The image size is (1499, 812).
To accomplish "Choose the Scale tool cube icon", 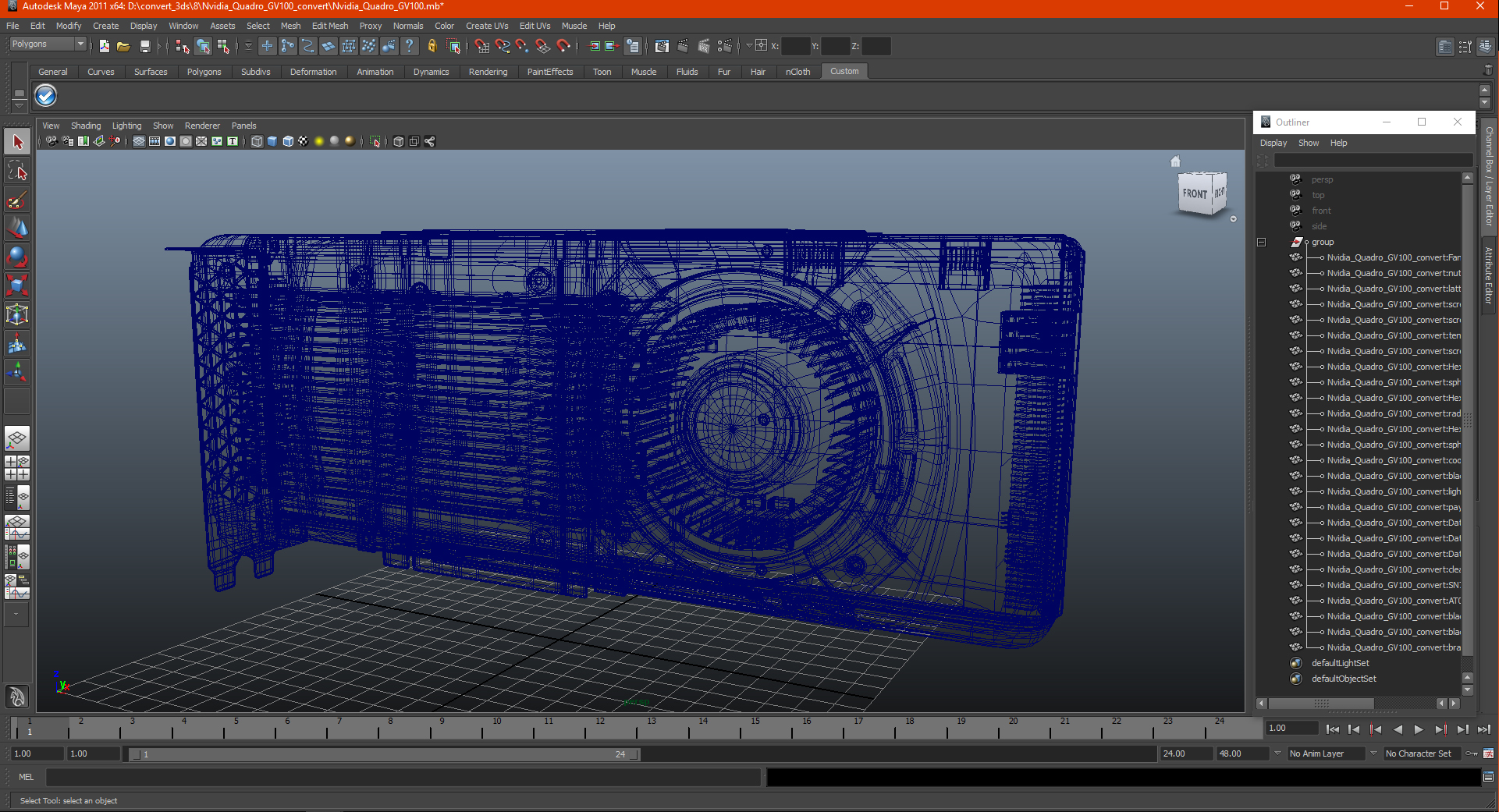I will pos(17,286).
